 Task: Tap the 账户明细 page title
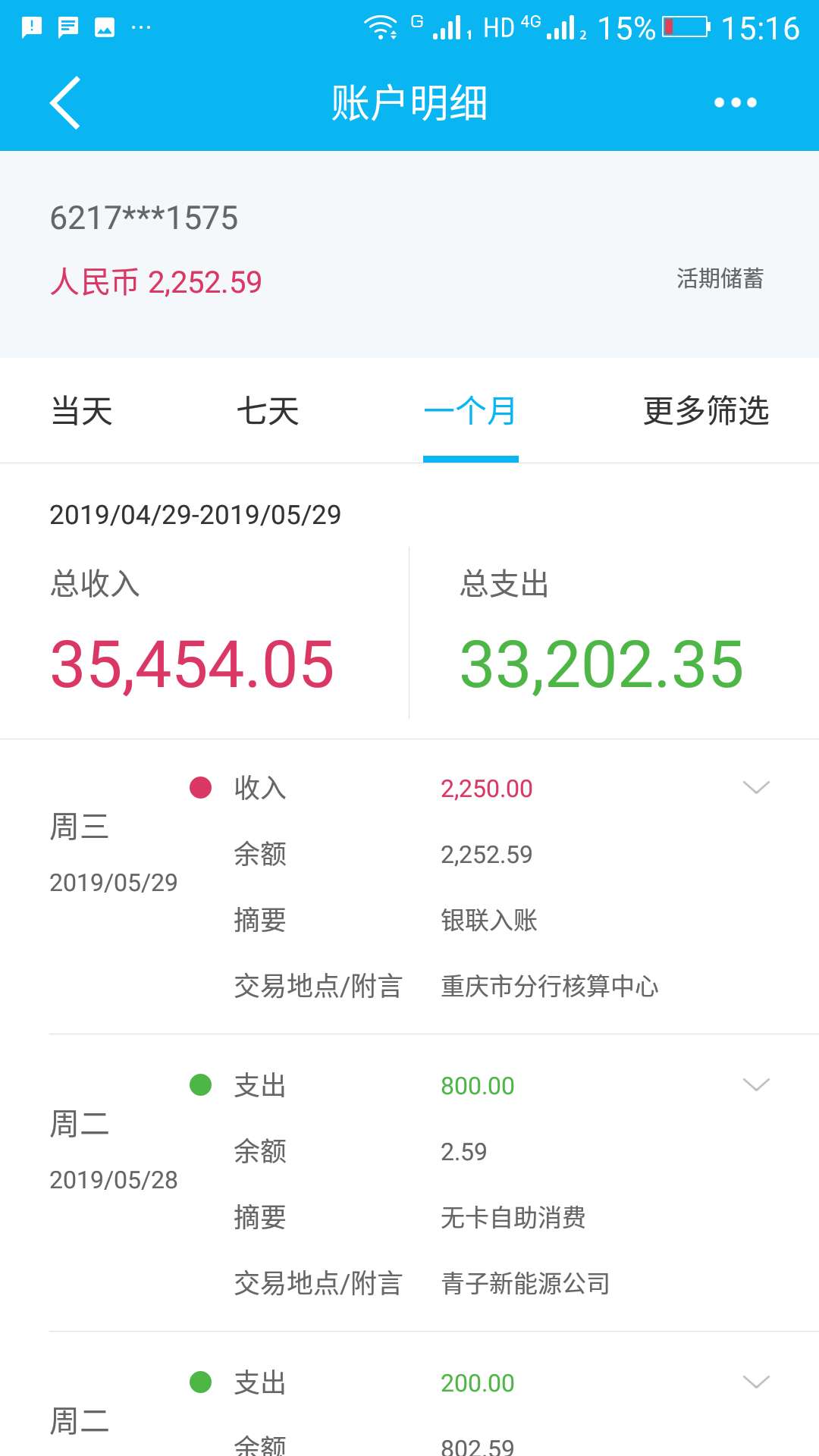(409, 103)
